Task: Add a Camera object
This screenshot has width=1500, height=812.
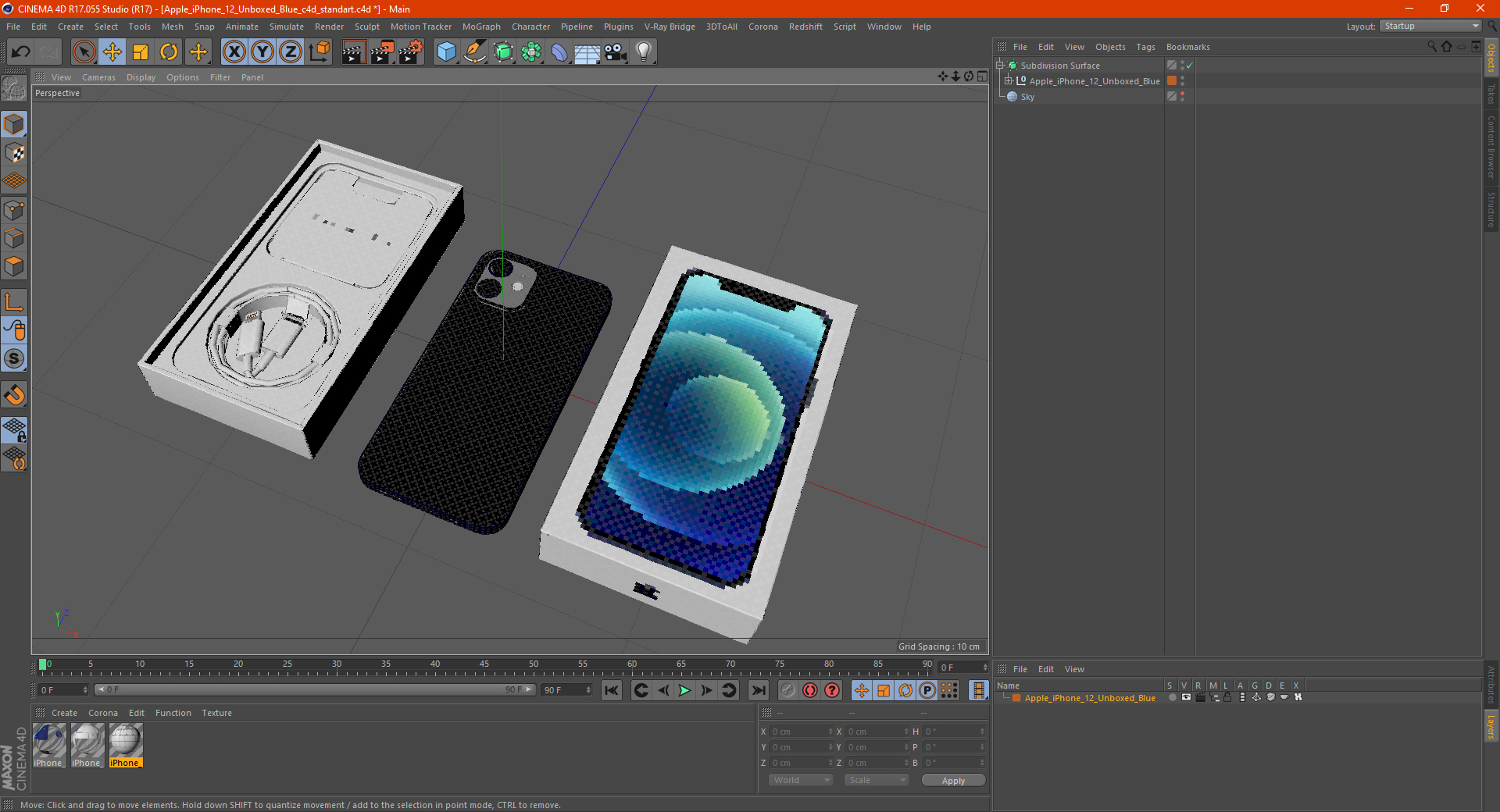Action: [x=616, y=52]
